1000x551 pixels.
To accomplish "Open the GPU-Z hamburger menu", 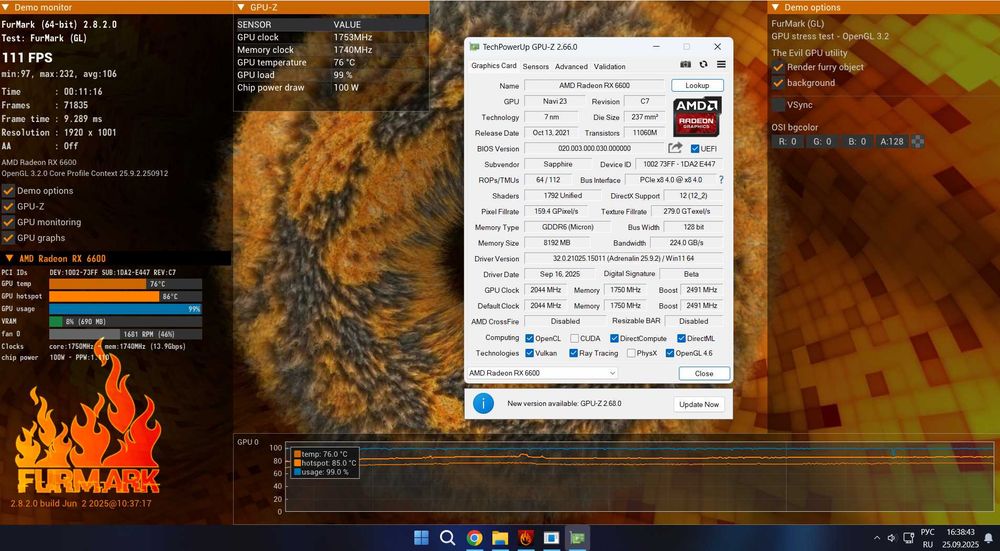I will pyautogui.click(x=721, y=64).
